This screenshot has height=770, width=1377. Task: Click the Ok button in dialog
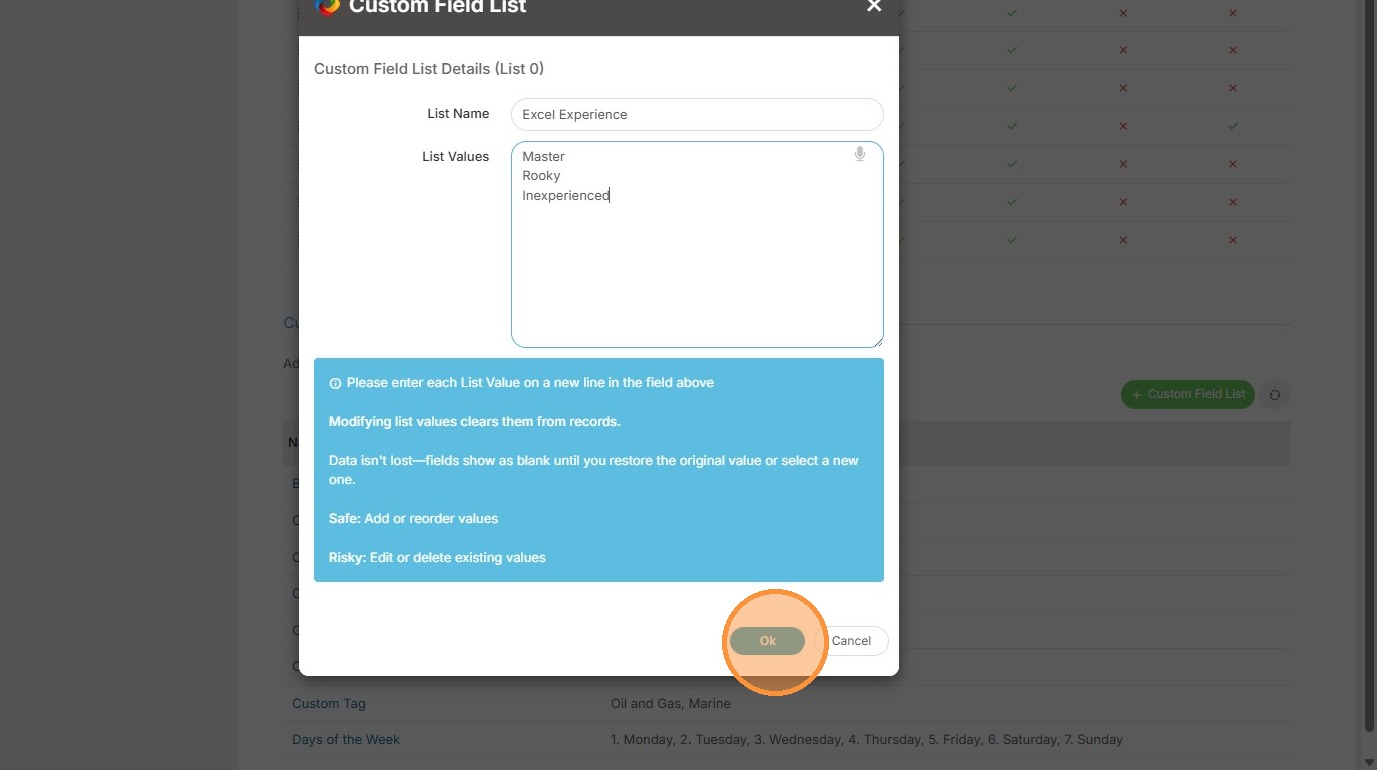coord(767,641)
